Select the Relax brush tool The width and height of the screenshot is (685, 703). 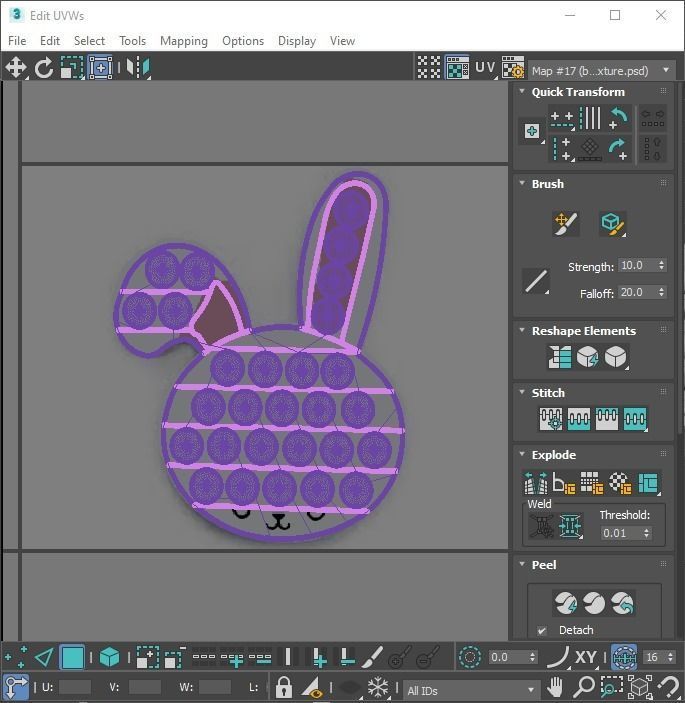(x=613, y=223)
